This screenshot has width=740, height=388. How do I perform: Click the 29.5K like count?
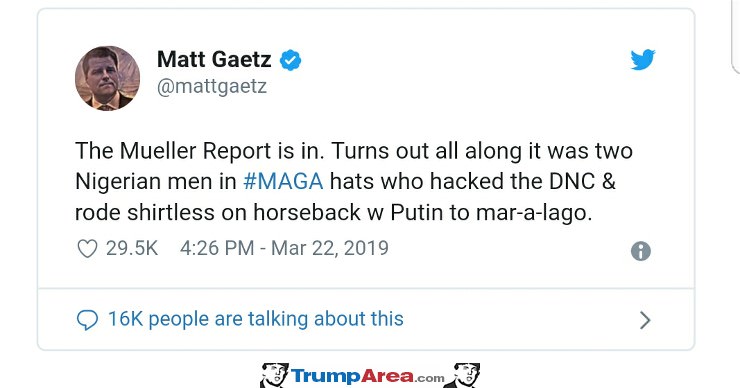pos(132,248)
